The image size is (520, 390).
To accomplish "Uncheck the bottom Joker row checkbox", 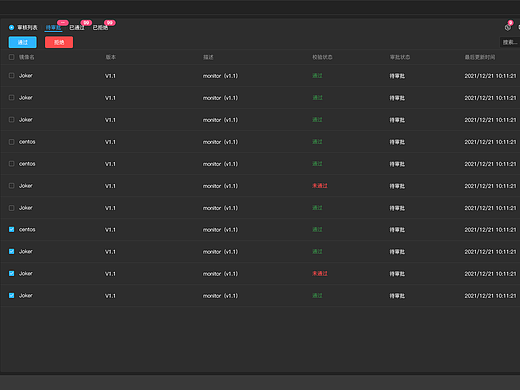I will click(x=11, y=295).
